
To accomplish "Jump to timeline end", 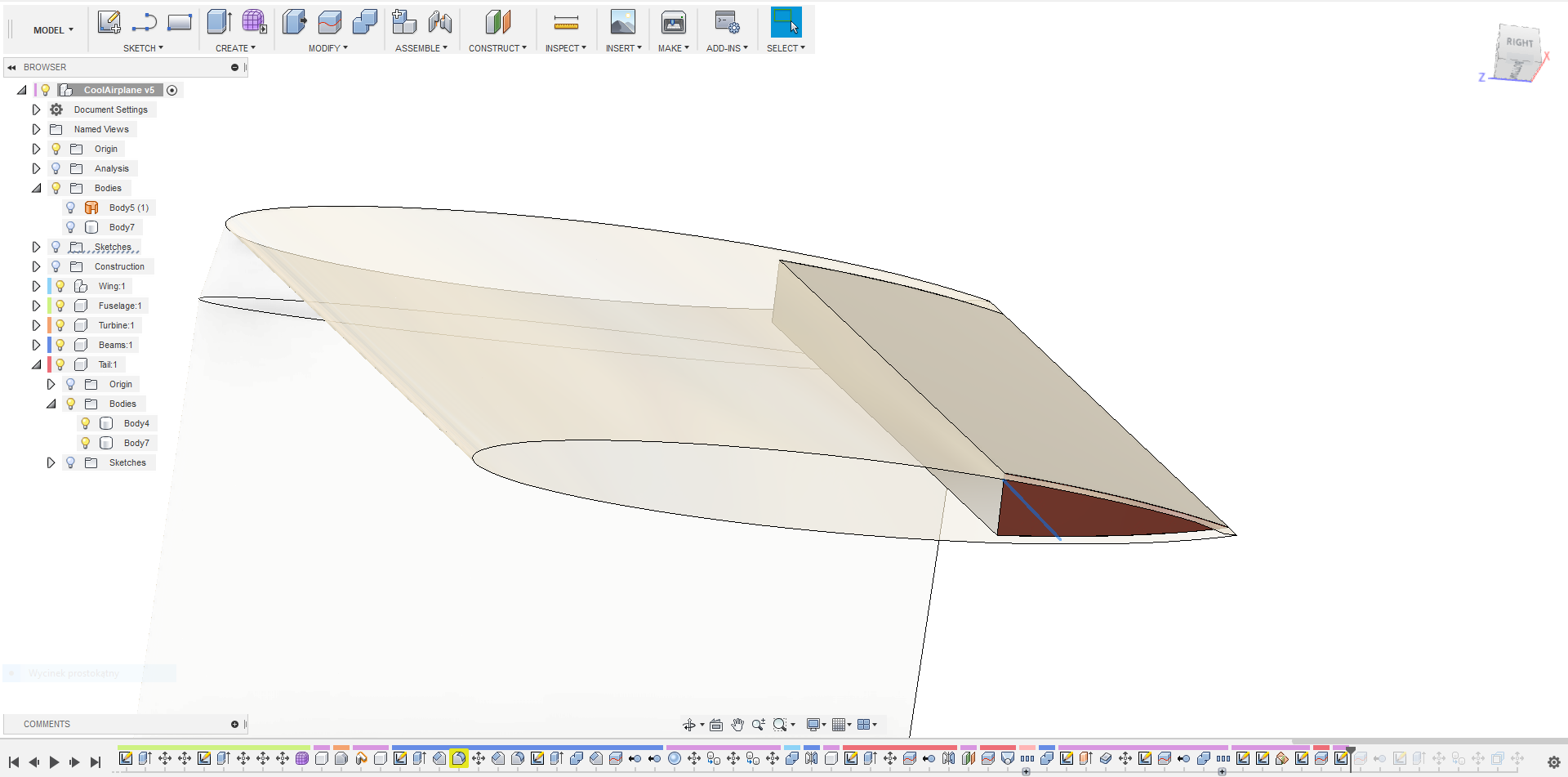I will [x=95, y=762].
